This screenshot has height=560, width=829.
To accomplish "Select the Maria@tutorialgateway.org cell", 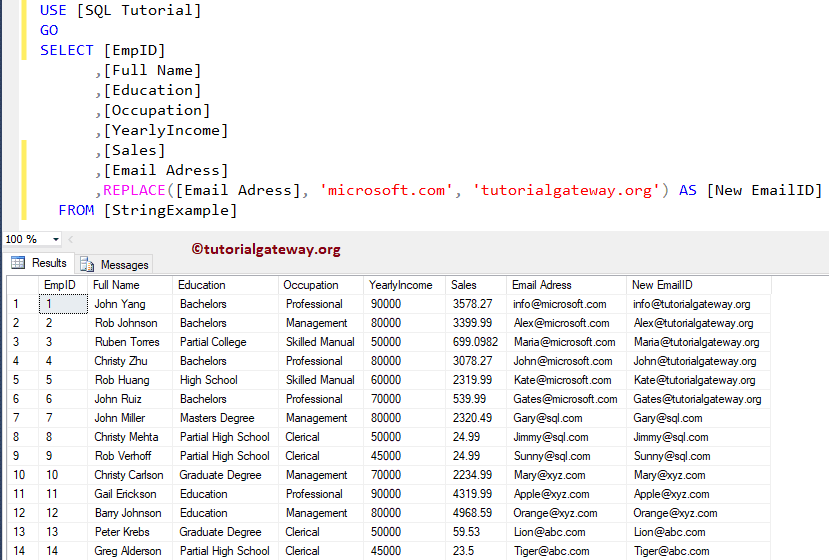I will click(699, 342).
